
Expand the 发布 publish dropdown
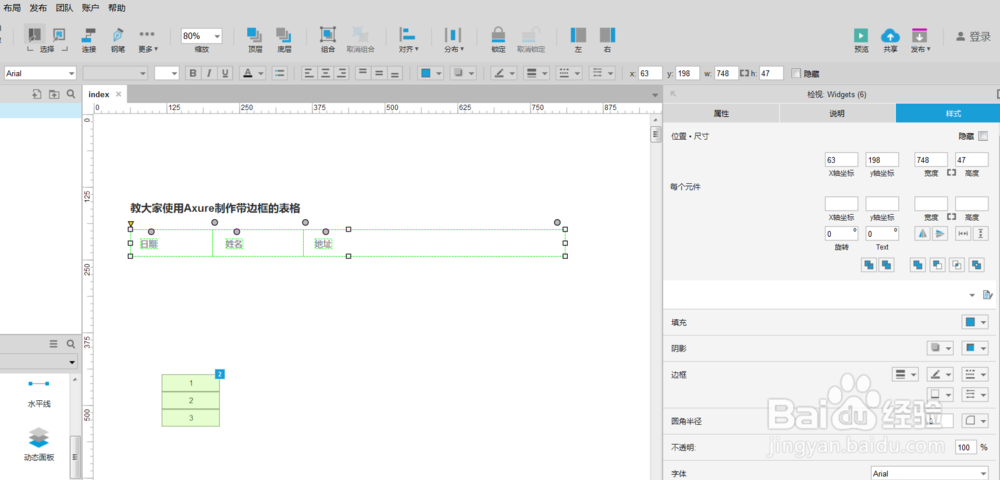click(920, 40)
